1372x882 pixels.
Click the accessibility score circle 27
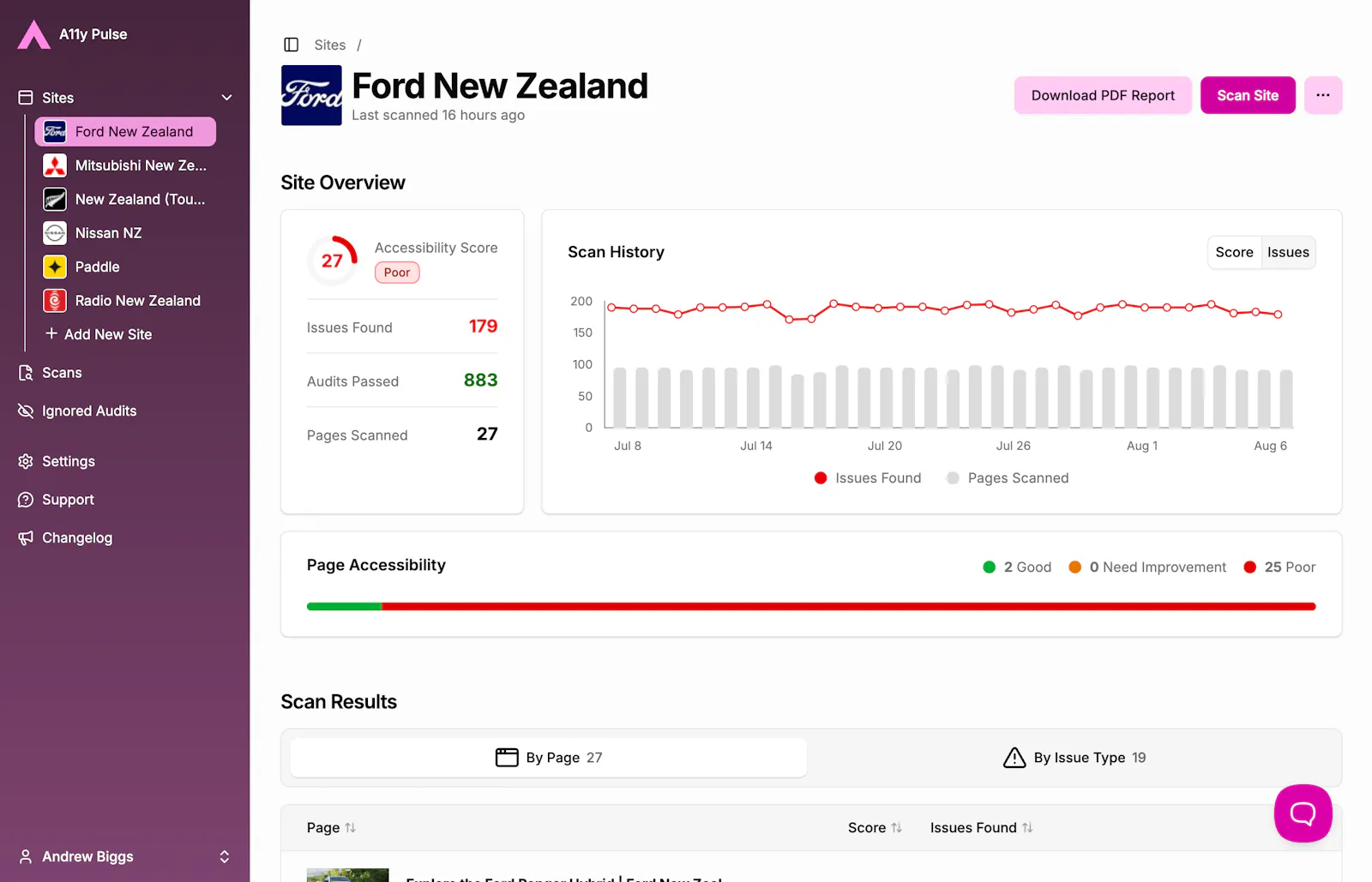coord(333,261)
